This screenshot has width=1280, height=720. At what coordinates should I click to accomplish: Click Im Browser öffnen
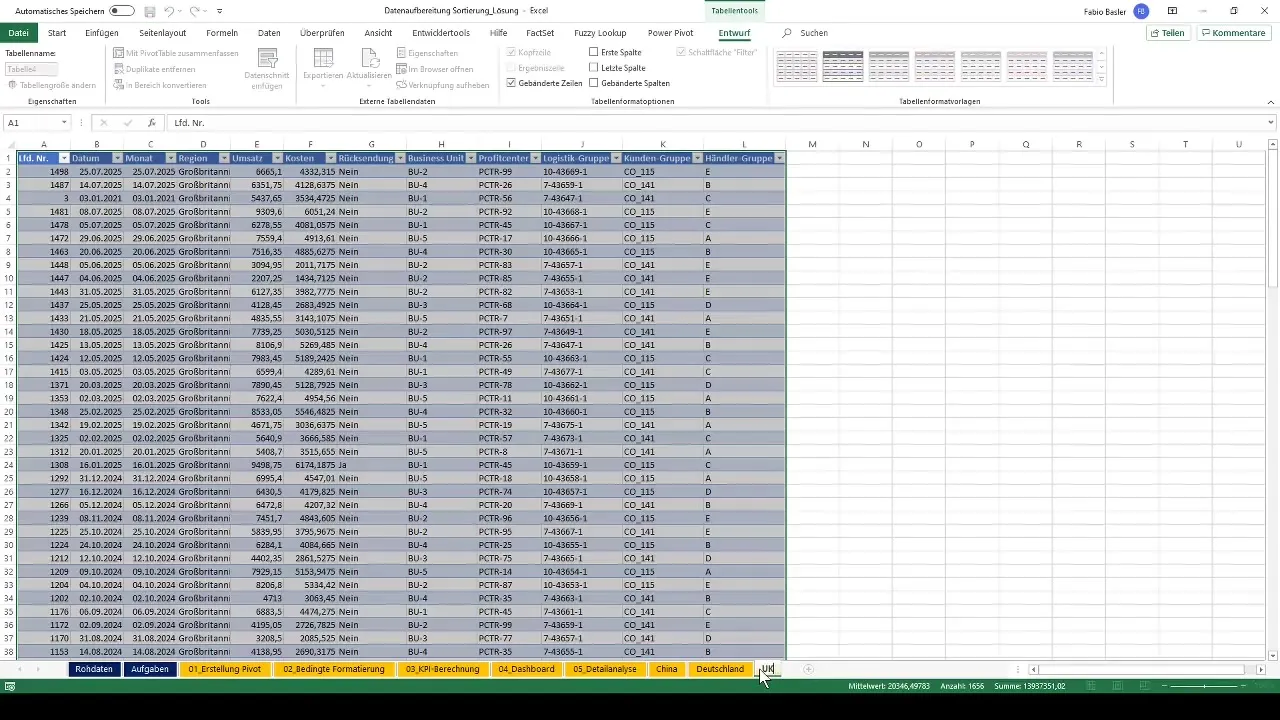[434, 69]
